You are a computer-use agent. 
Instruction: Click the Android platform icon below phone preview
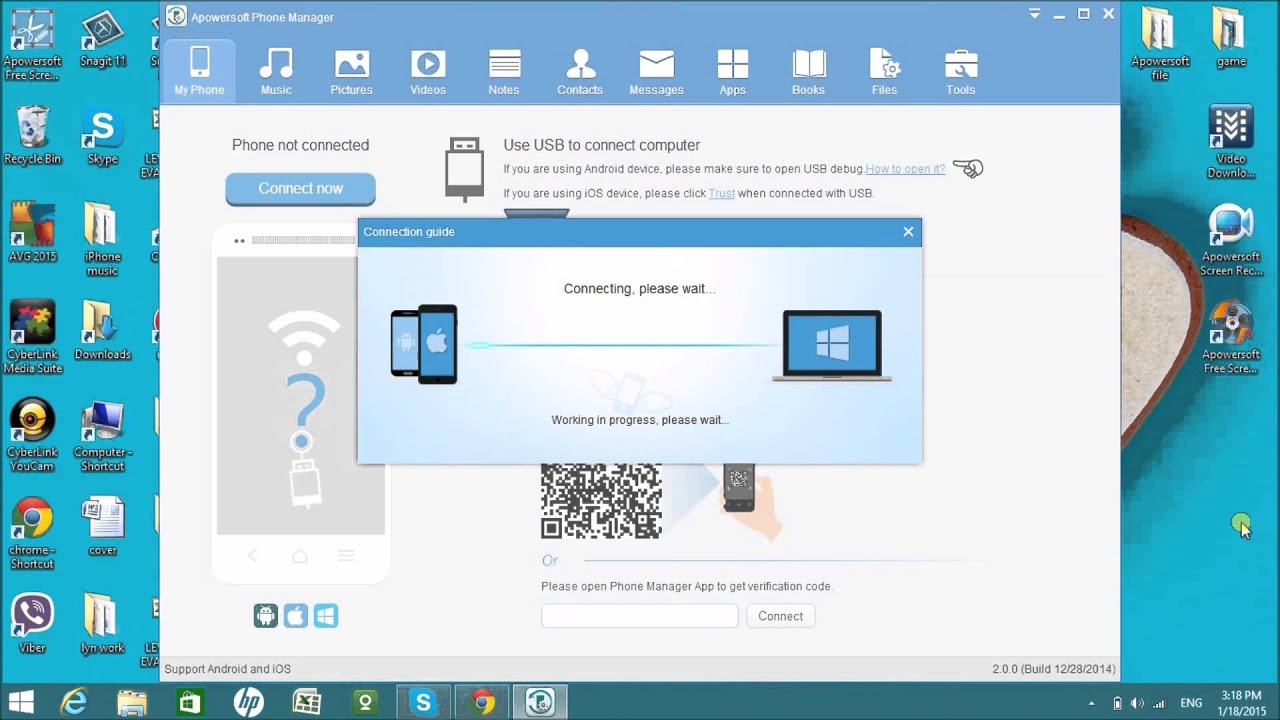266,616
